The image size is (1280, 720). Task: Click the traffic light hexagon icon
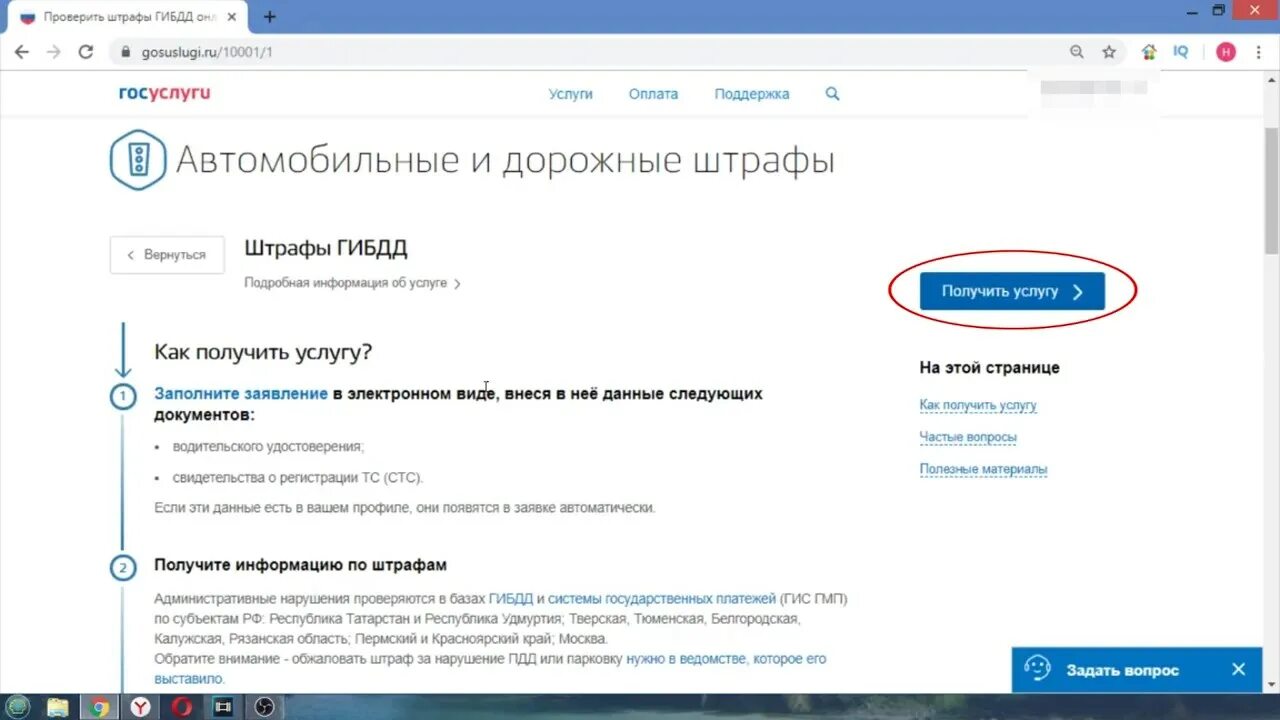[138, 160]
